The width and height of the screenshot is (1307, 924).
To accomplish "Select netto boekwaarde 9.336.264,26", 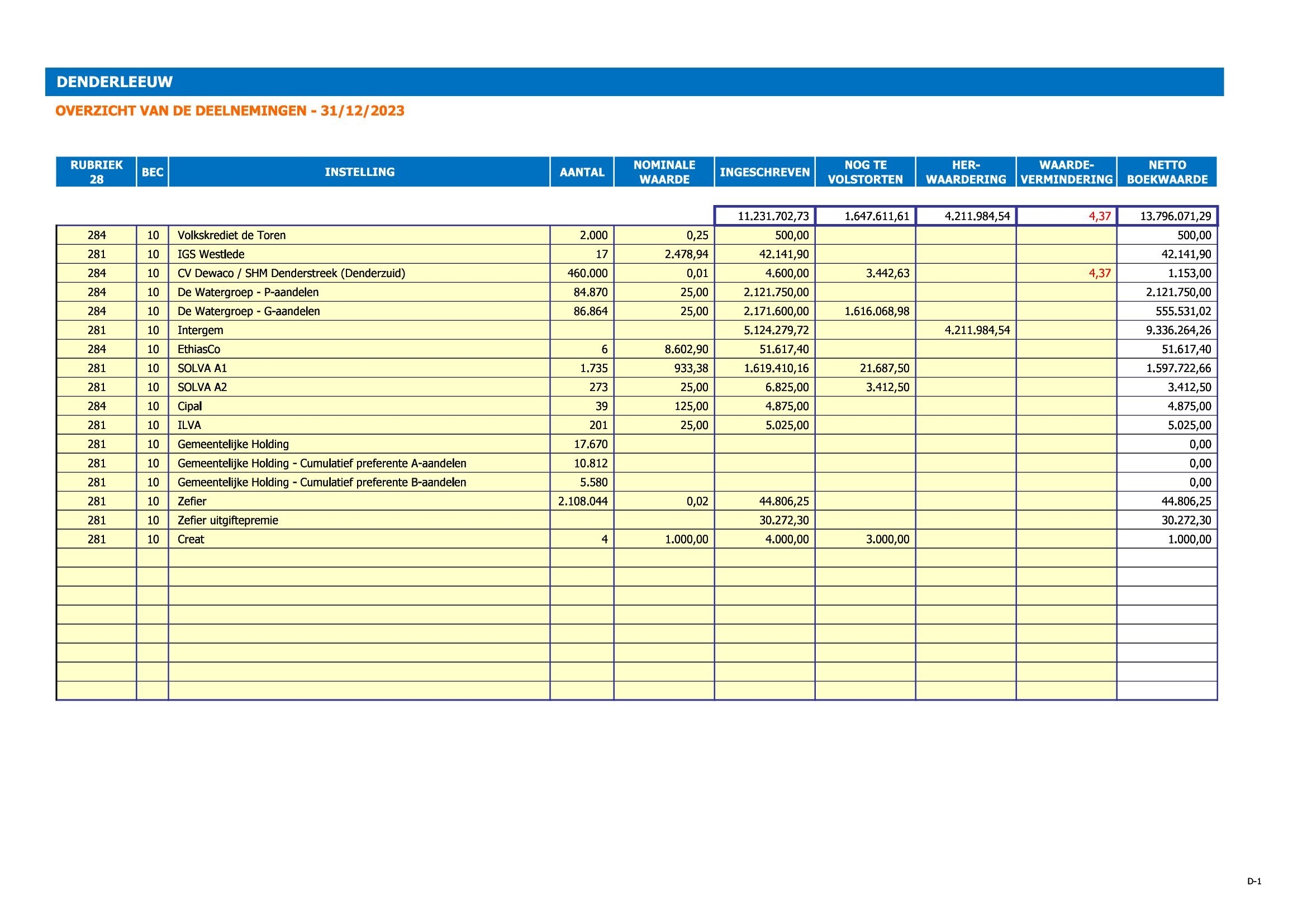I will click(1167, 330).
